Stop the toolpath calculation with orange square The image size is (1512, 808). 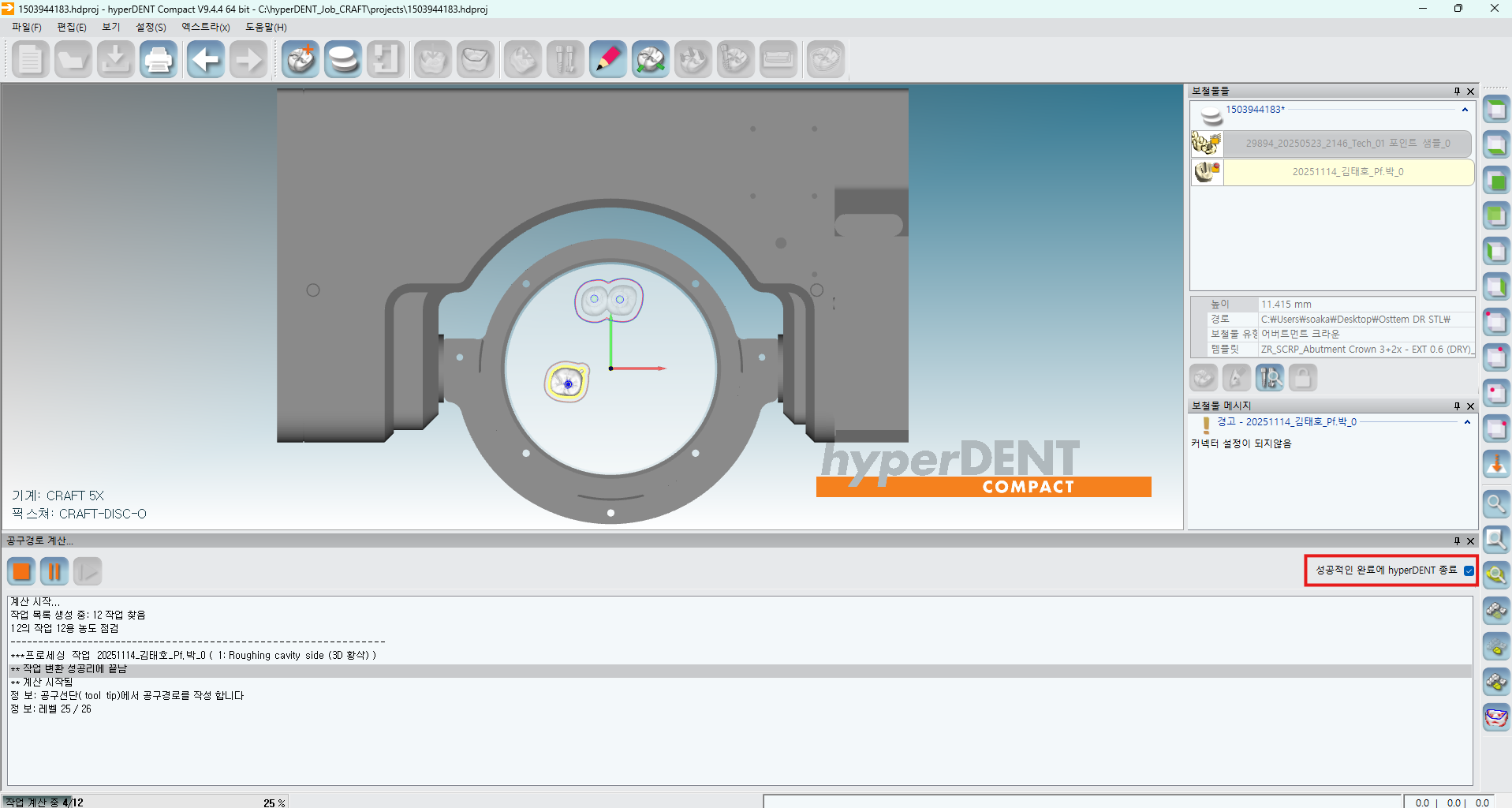[22, 571]
